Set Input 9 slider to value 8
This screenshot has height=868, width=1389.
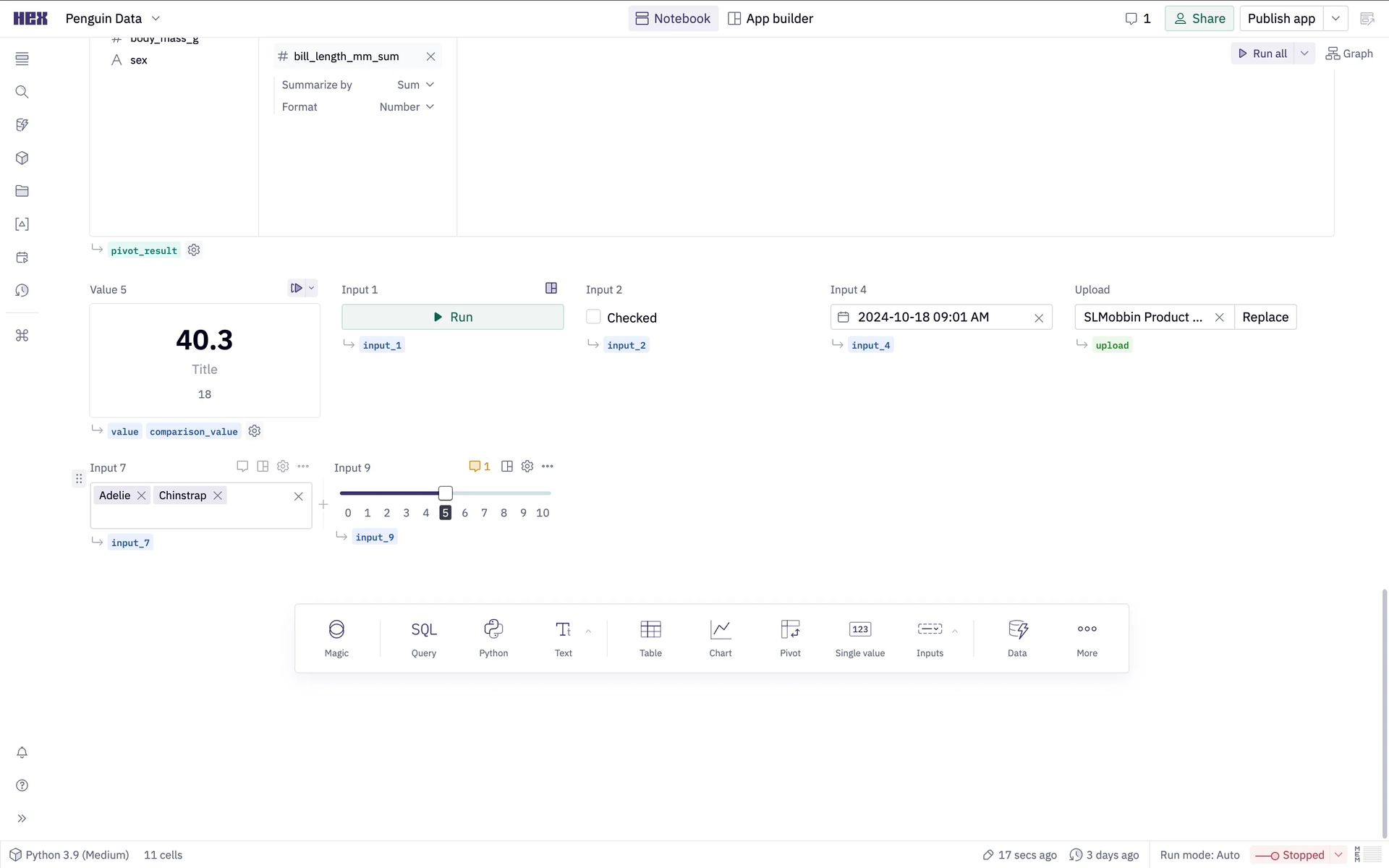pyautogui.click(x=504, y=513)
